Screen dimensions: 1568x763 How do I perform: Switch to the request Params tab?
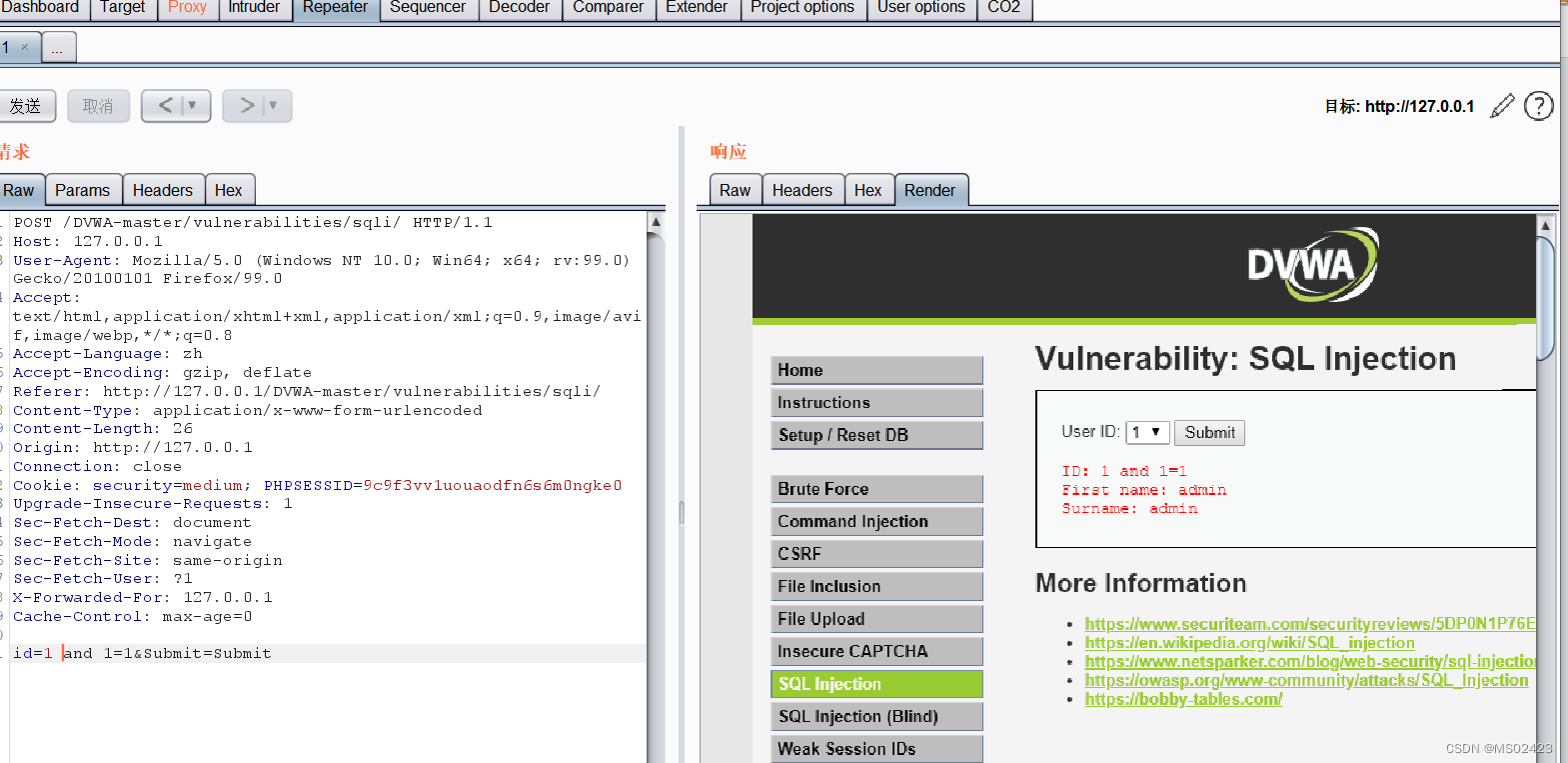pos(83,190)
